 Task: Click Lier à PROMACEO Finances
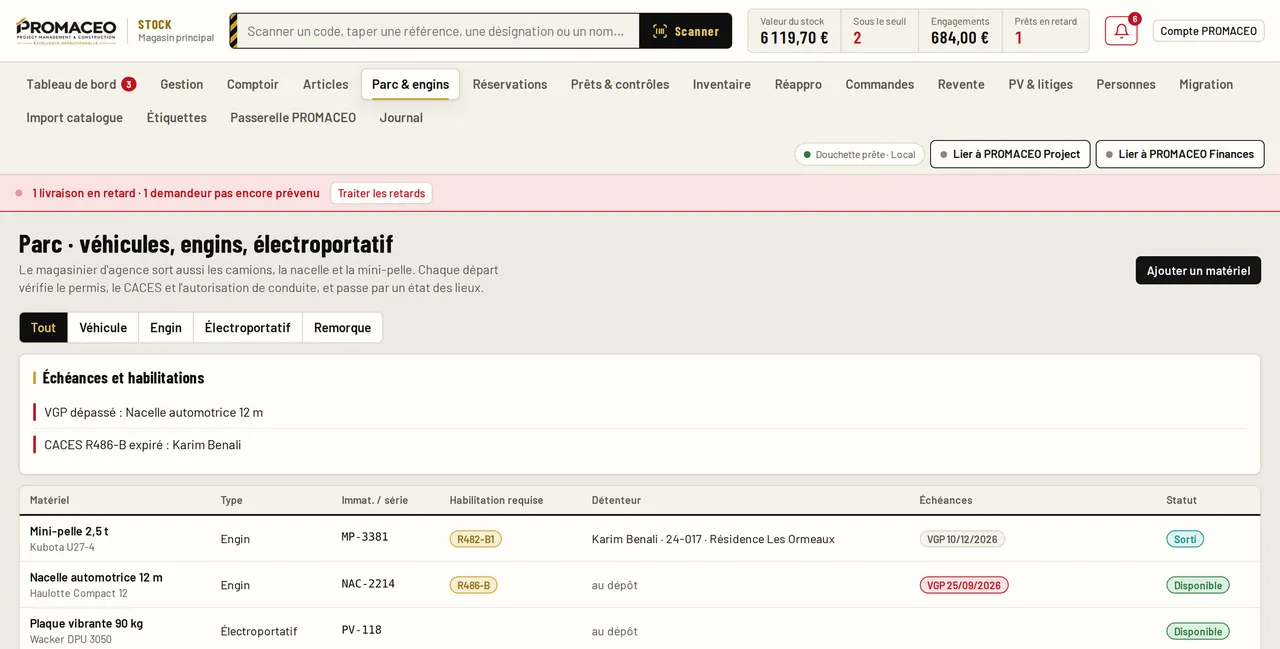(x=1180, y=154)
